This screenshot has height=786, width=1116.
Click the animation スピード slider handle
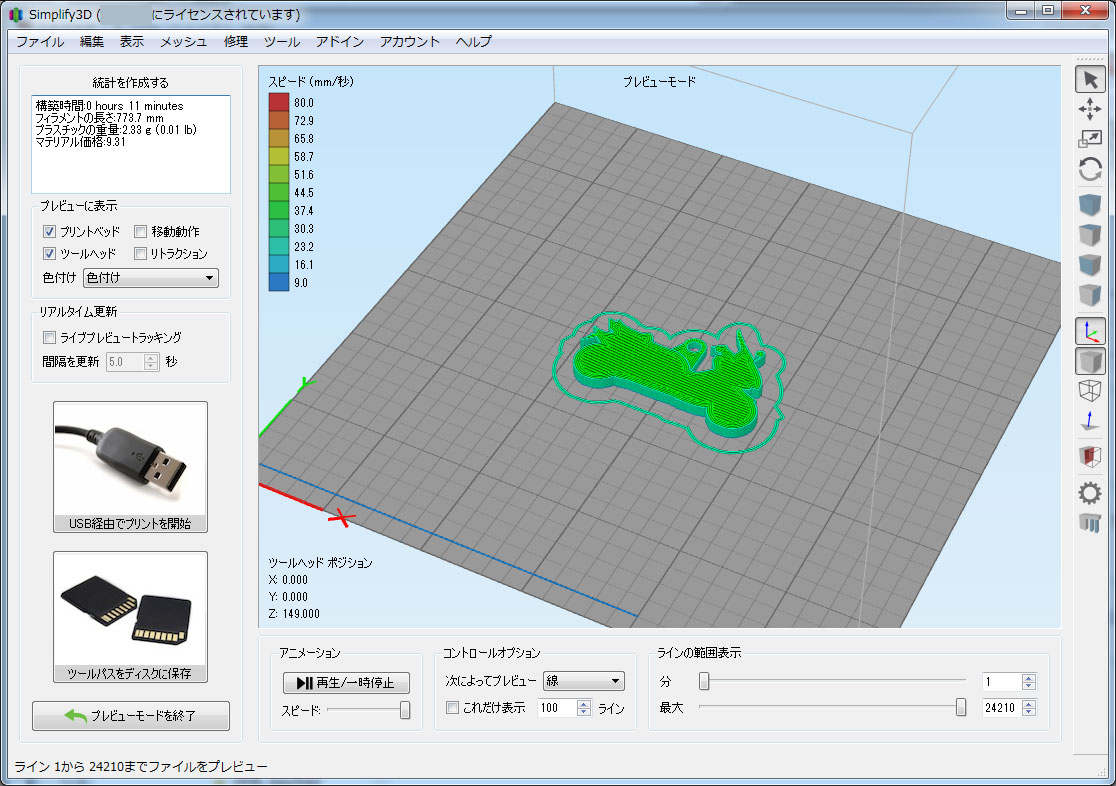405,709
